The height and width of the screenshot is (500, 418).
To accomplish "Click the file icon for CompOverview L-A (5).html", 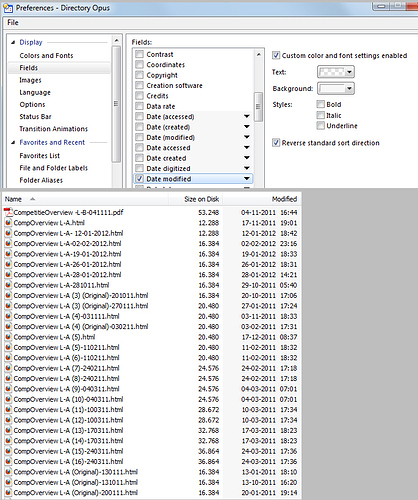I will (x=8, y=337).
